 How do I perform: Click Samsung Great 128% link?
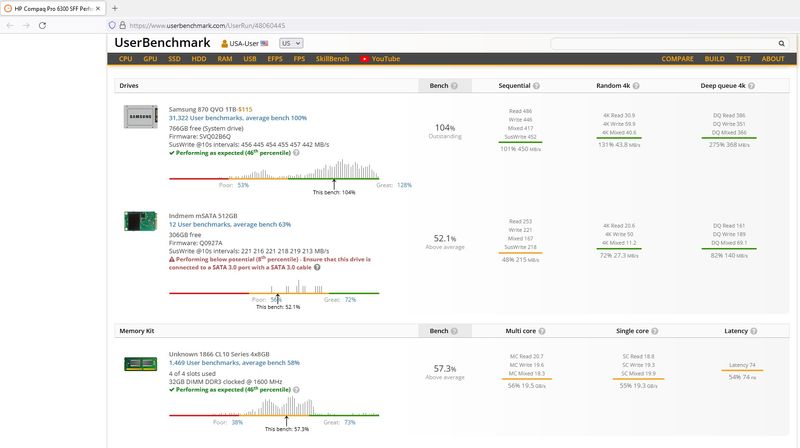404,185
